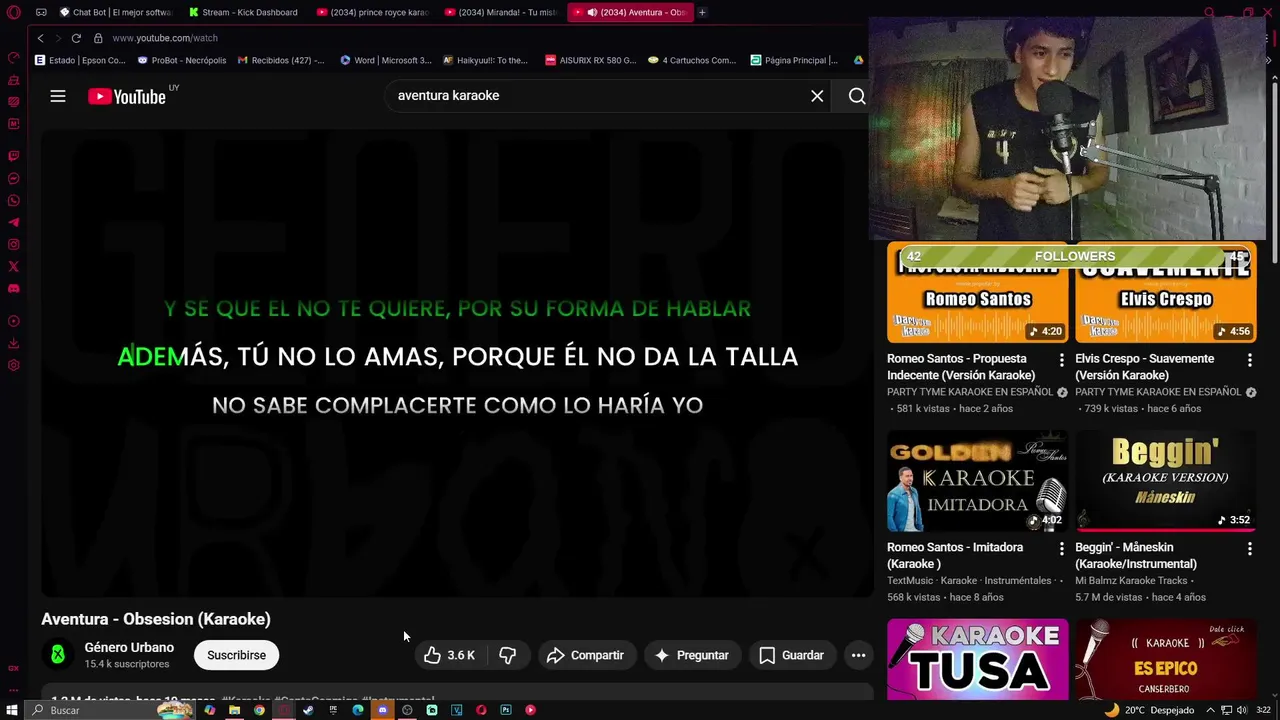Screen dimensions: 1280x720
Task: Open Twitch in Opera sidebar
Action: tap(13, 156)
